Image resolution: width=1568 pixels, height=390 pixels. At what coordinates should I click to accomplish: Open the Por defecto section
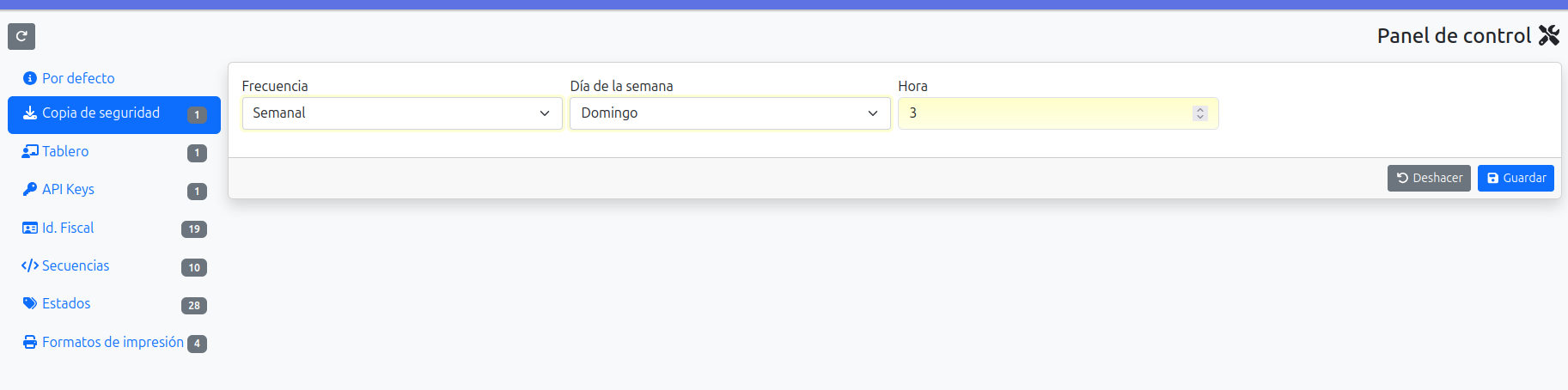78,78
